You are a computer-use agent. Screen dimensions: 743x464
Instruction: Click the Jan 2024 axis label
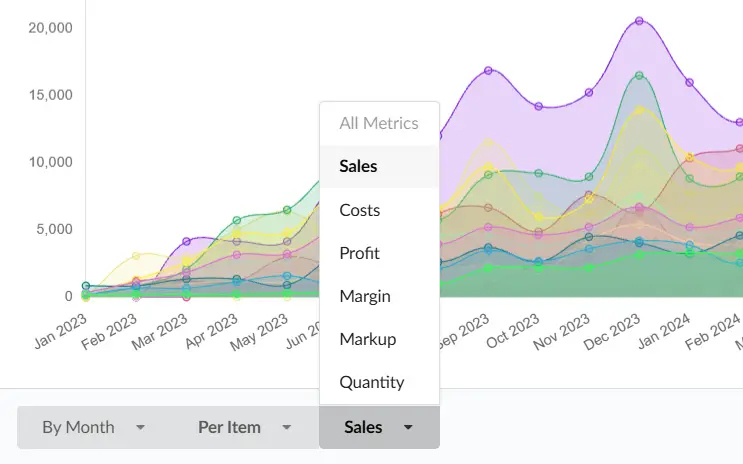point(663,331)
